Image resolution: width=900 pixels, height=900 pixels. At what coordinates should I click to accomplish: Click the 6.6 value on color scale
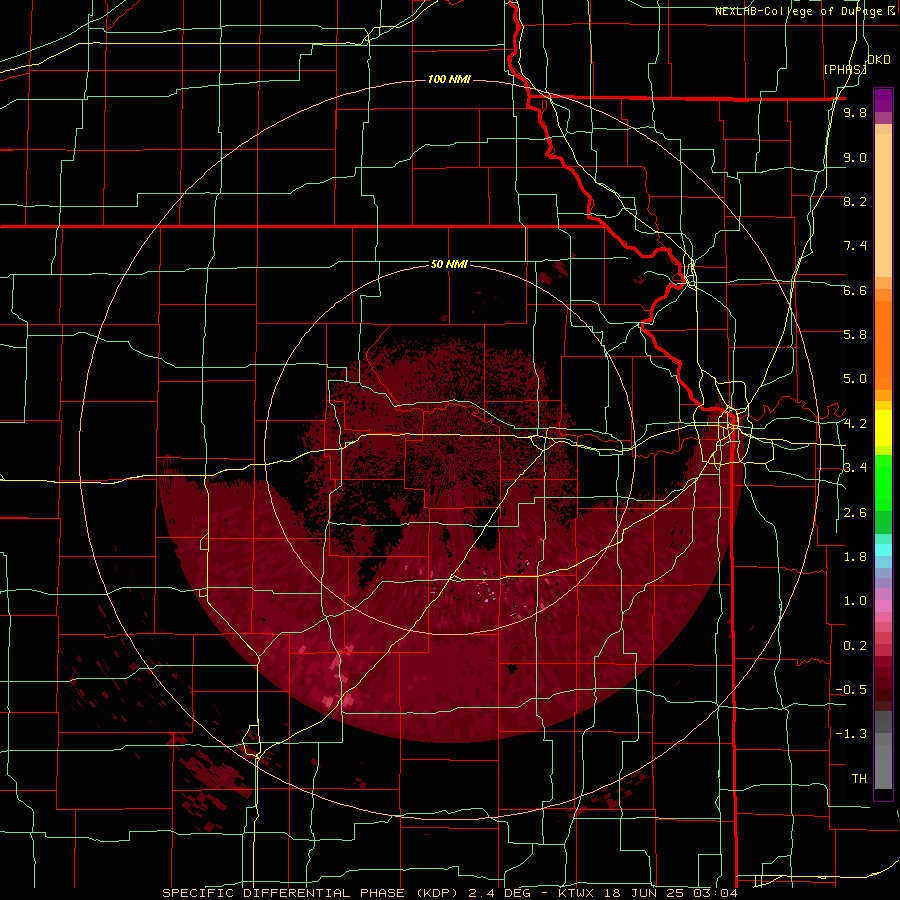coord(855,290)
